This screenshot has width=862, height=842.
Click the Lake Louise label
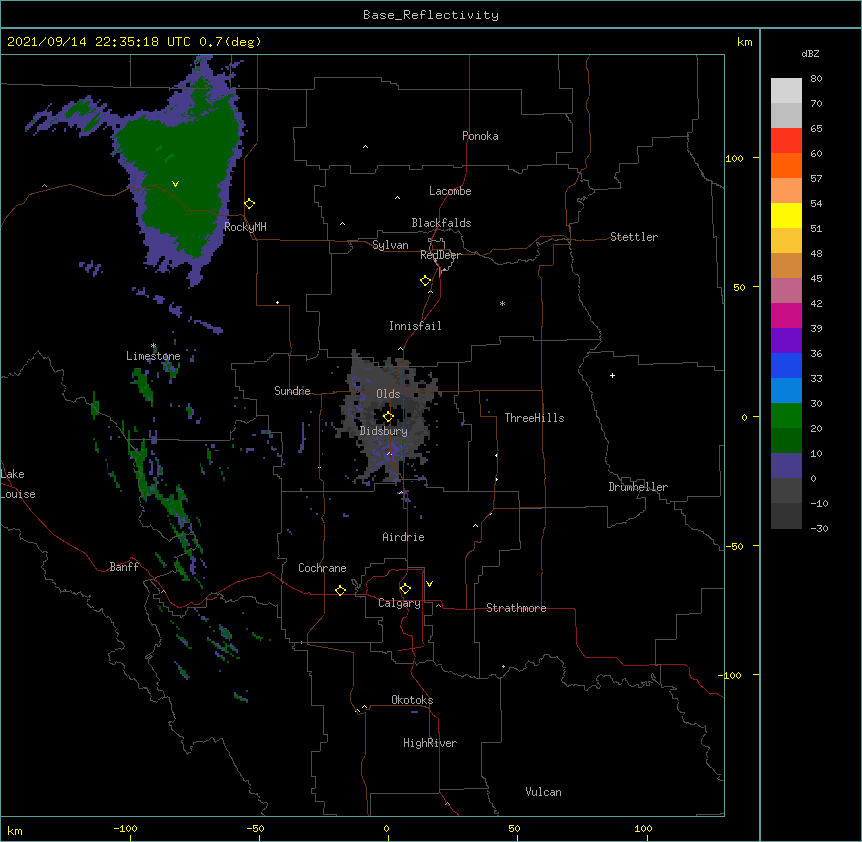coord(18,484)
